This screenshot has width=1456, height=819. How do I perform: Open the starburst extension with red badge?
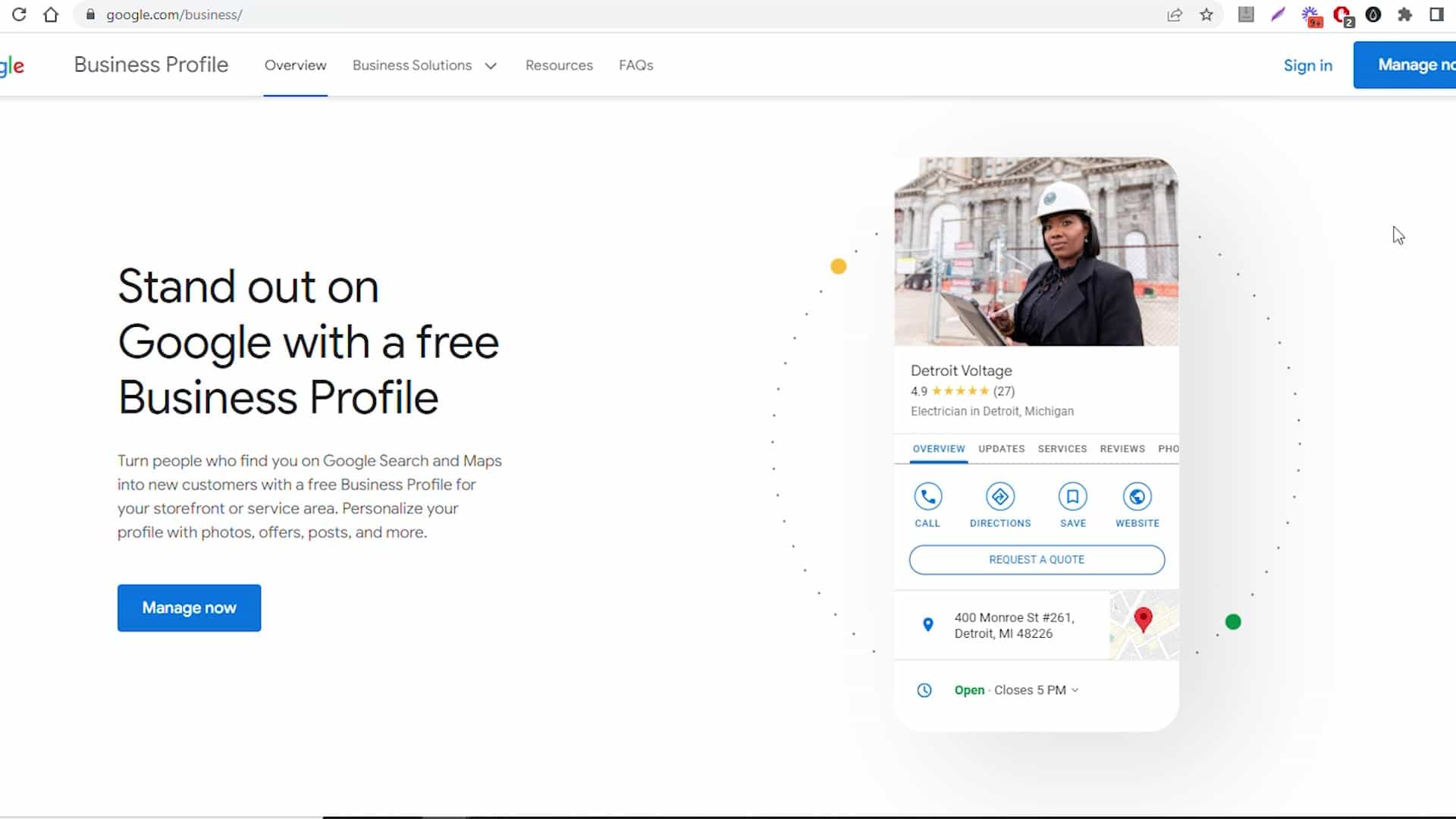click(x=1311, y=16)
